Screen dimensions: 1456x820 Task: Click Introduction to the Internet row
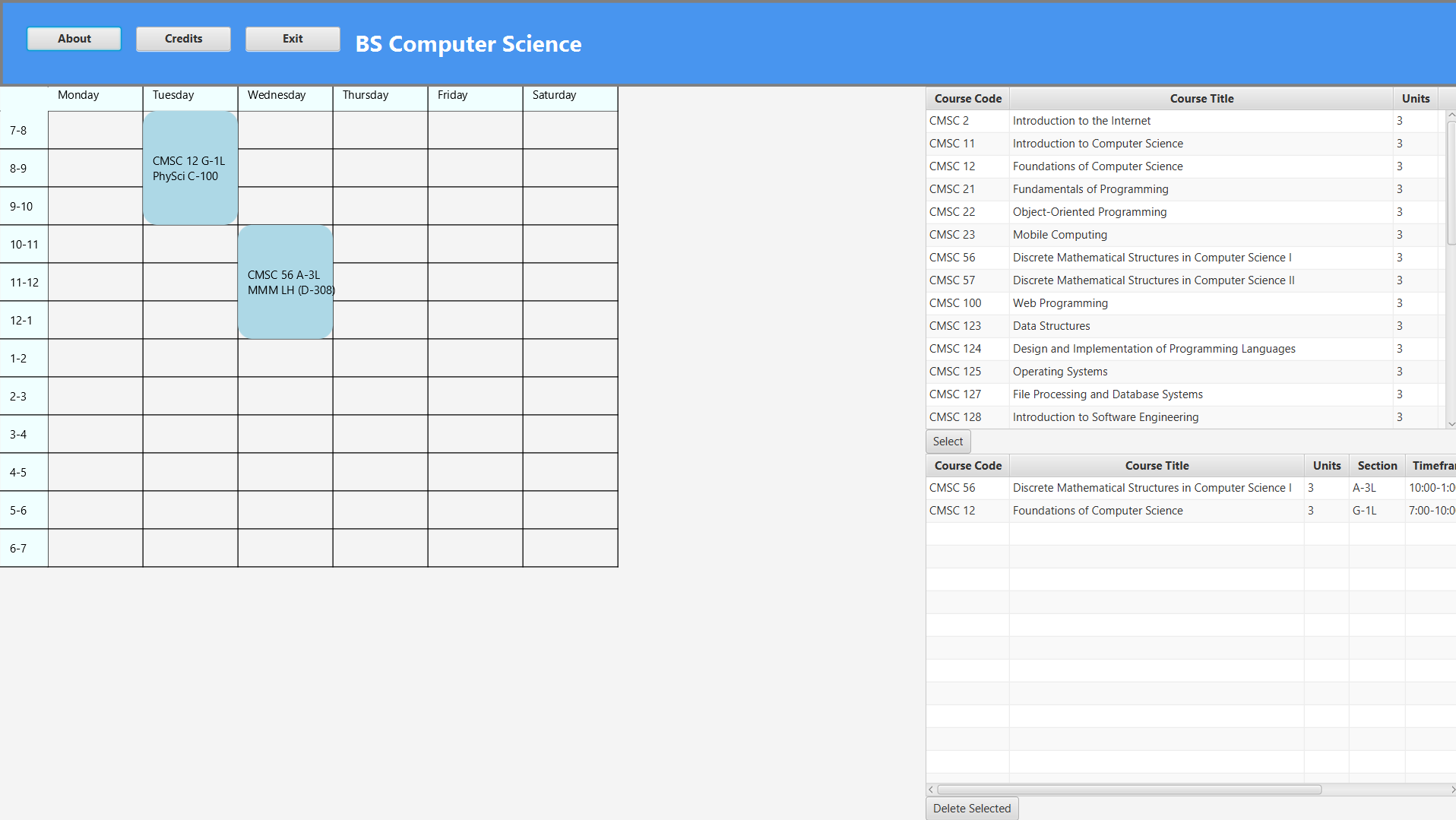point(1081,121)
